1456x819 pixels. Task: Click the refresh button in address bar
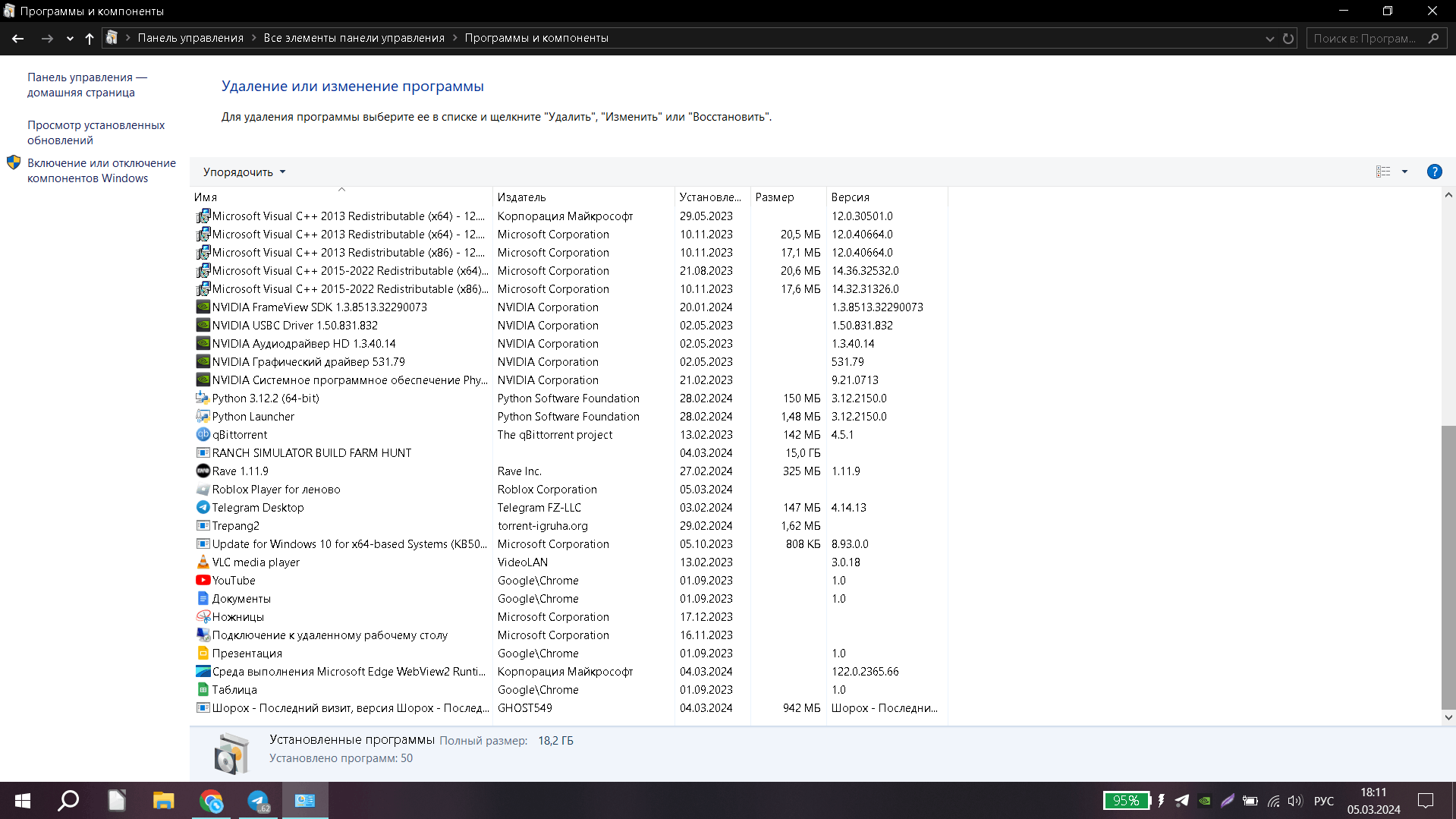(1288, 38)
